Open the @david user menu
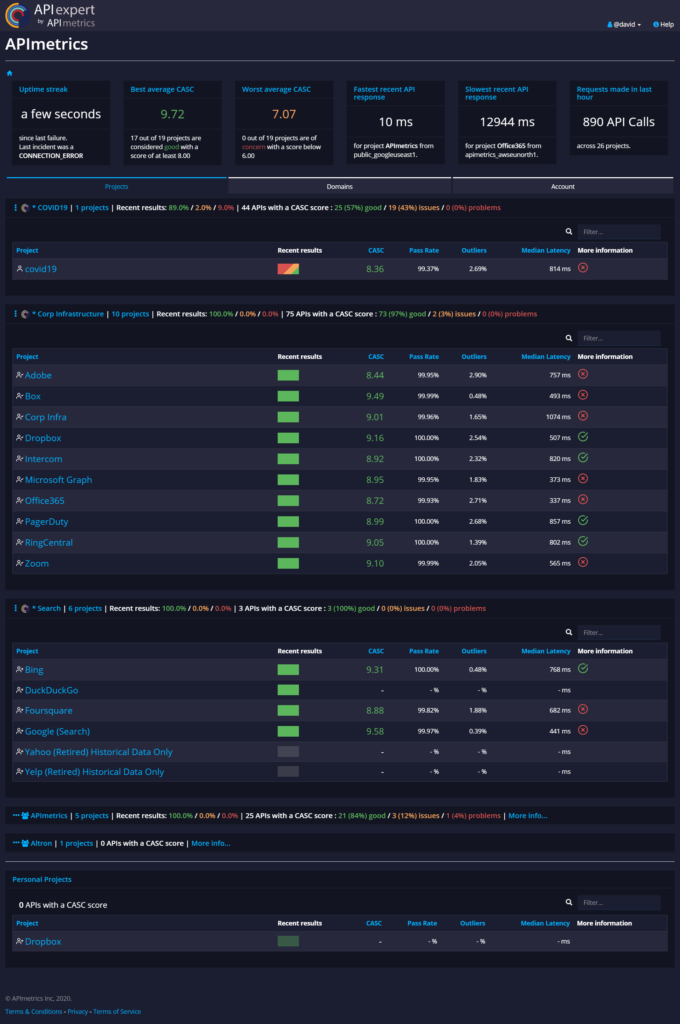The image size is (680, 1024). click(624, 24)
